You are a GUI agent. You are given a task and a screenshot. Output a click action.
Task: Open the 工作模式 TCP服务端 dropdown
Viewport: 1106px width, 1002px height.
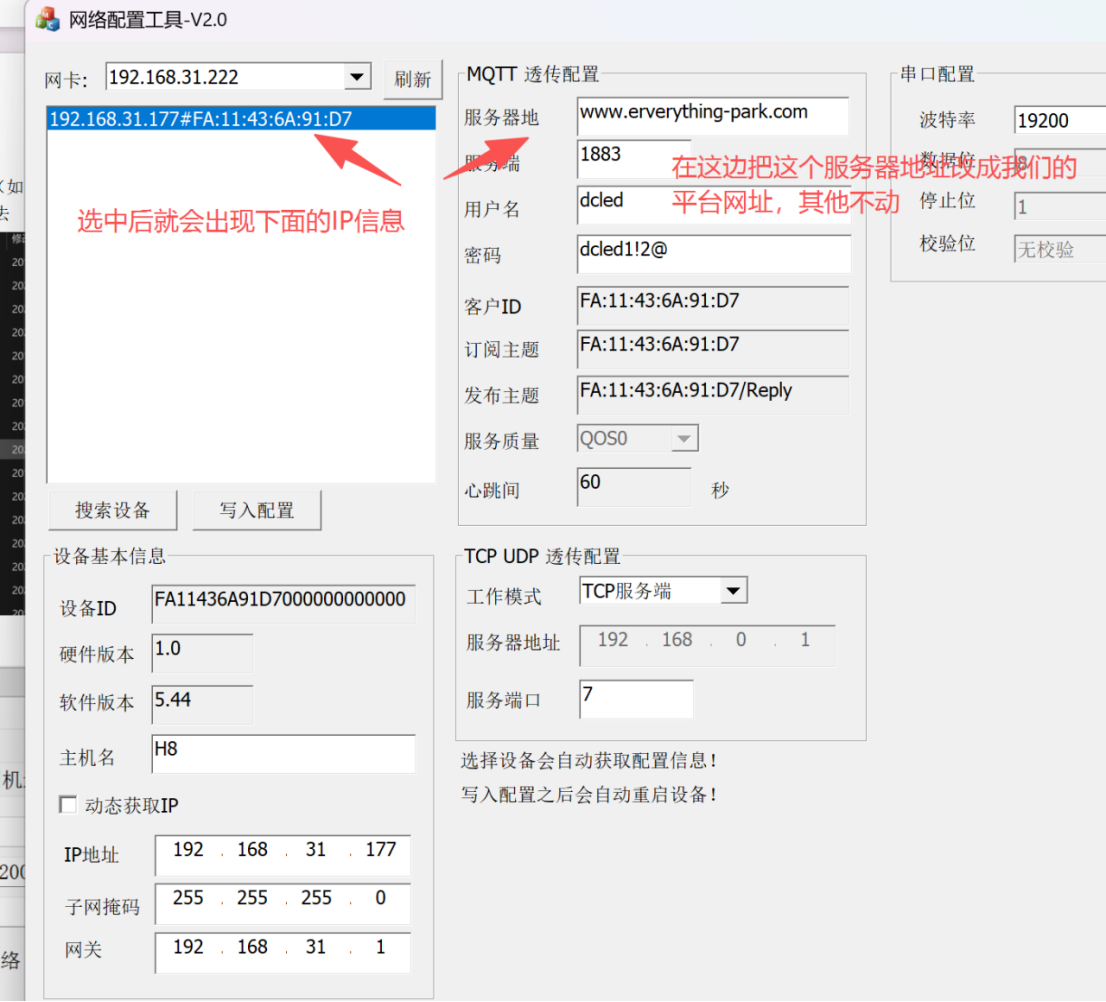(734, 590)
